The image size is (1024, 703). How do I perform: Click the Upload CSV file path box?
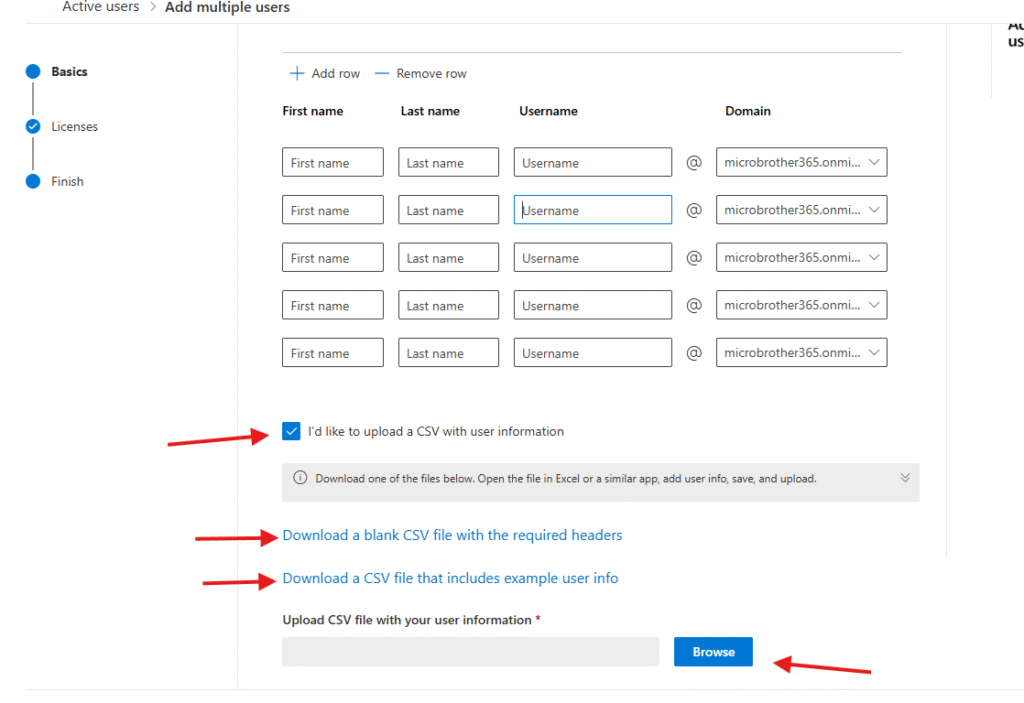[470, 652]
